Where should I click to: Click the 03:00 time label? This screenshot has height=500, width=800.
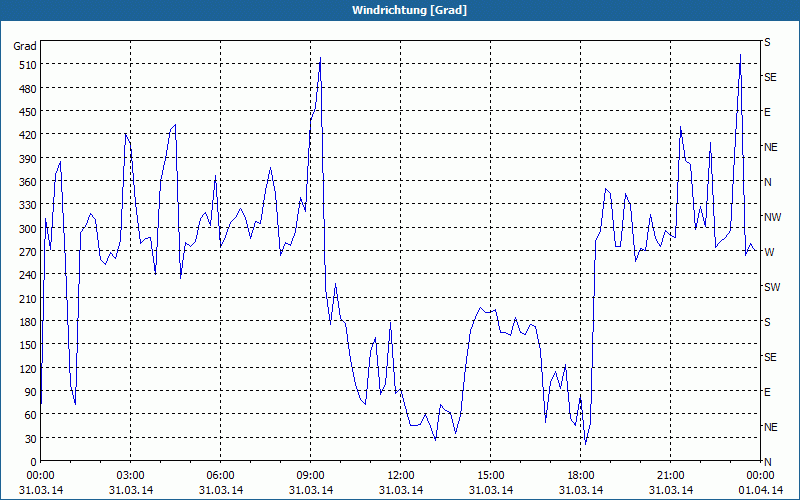point(131,476)
